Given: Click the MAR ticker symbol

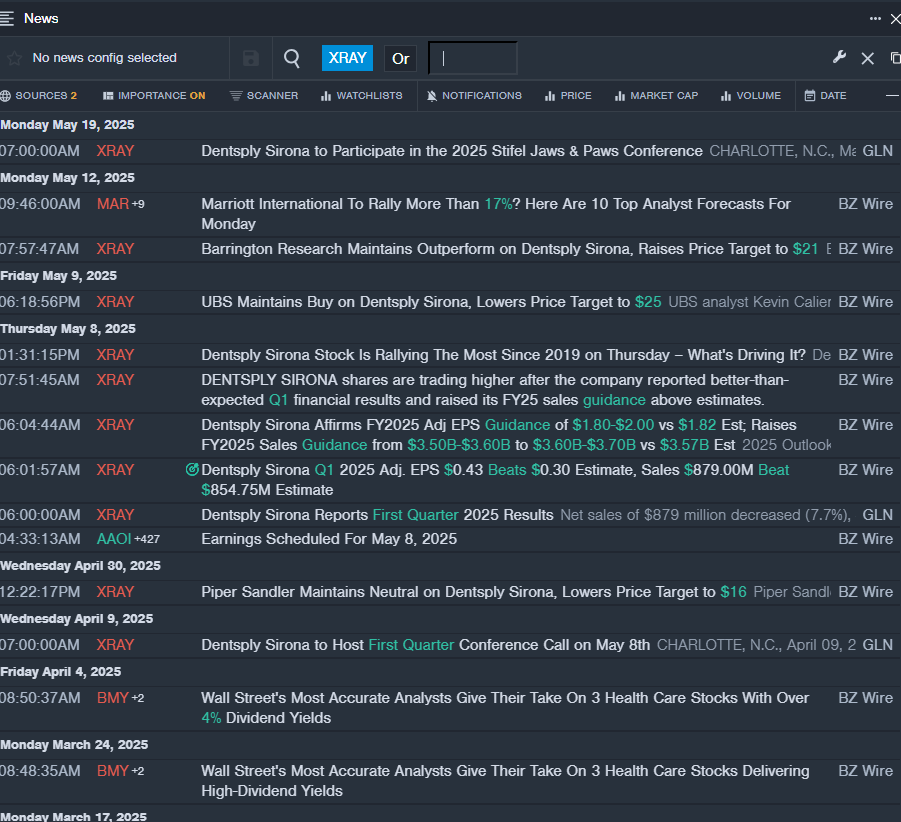Looking at the screenshot, I should click(x=113, y=204).
